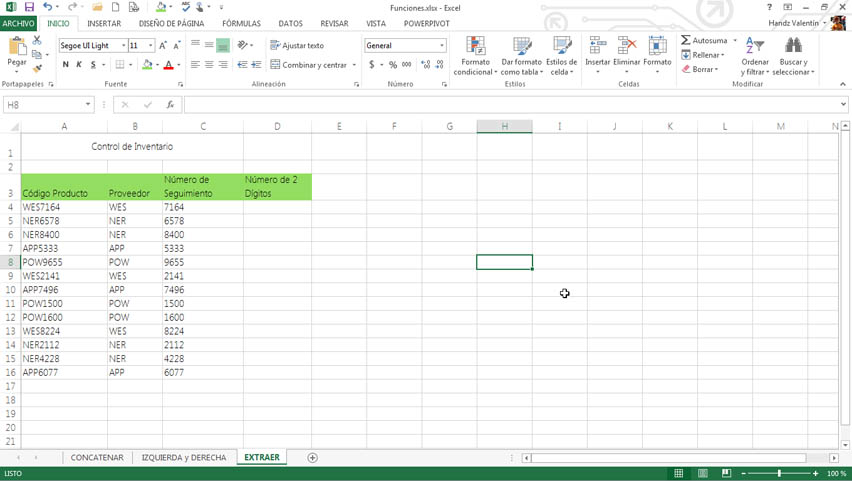Screen dimensions: 852x481
Task: Expand the font name dropdown
Action: point(124,46)
